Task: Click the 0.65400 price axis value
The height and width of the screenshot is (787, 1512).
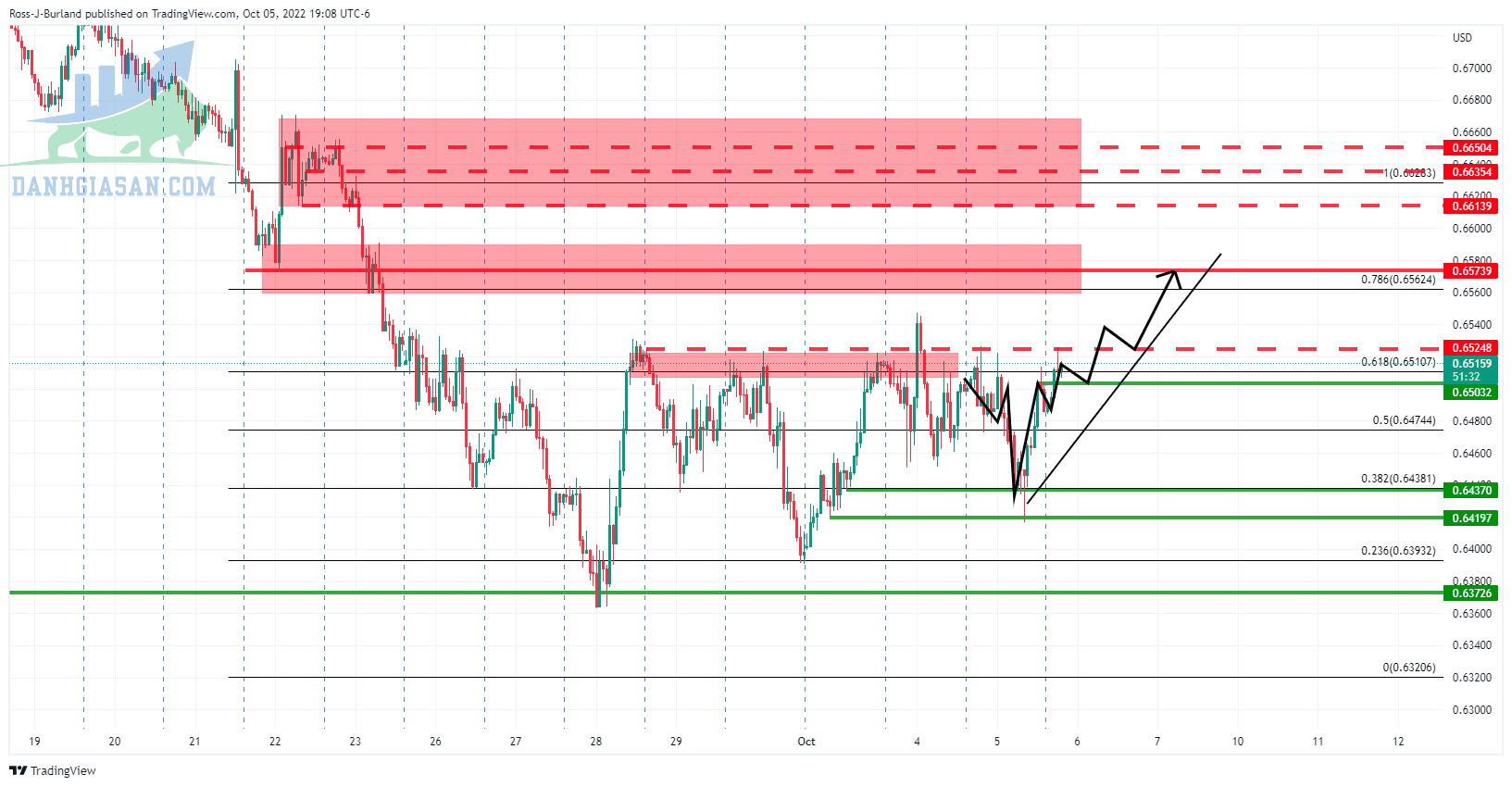Action: tap(1472, 325)
